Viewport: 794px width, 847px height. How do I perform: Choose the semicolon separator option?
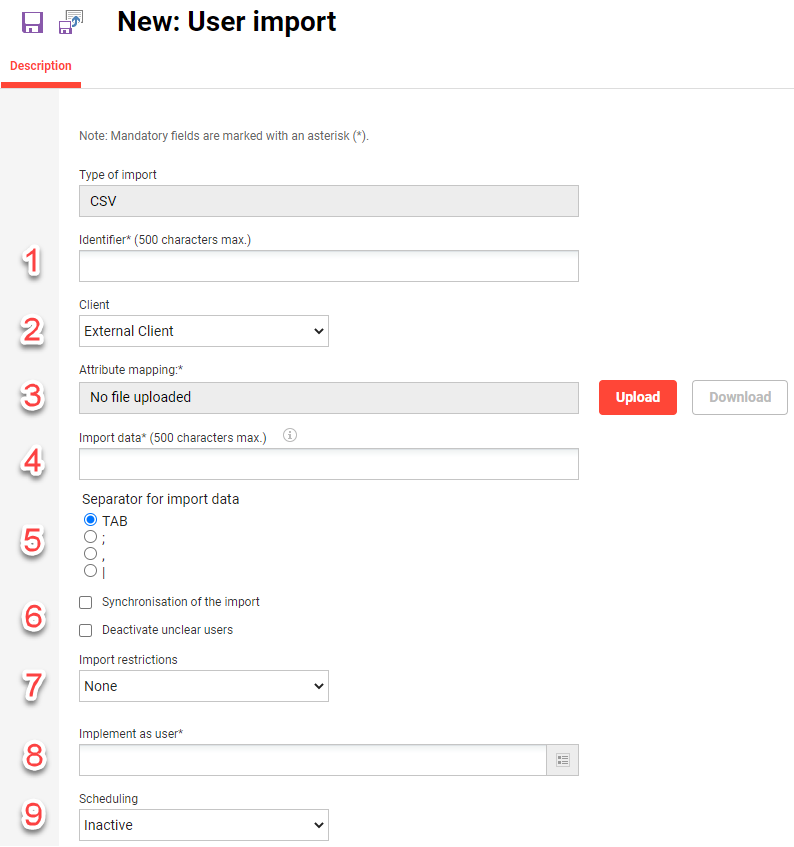point(90,537)
